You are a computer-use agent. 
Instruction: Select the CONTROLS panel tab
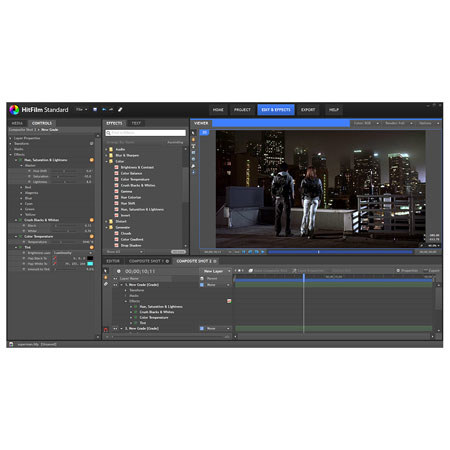42,123
